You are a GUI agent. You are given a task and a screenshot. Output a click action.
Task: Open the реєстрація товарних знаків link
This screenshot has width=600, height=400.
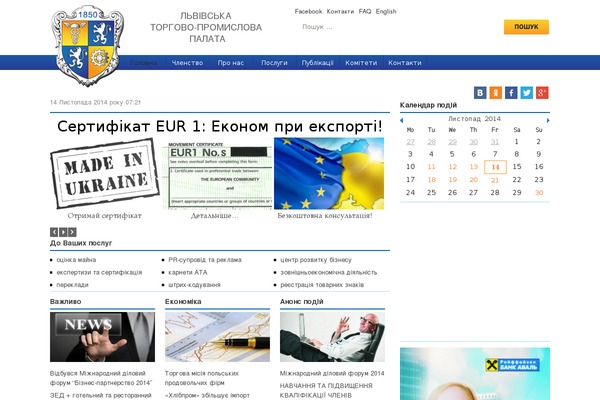pyautogui.click(x=322, y=285)
